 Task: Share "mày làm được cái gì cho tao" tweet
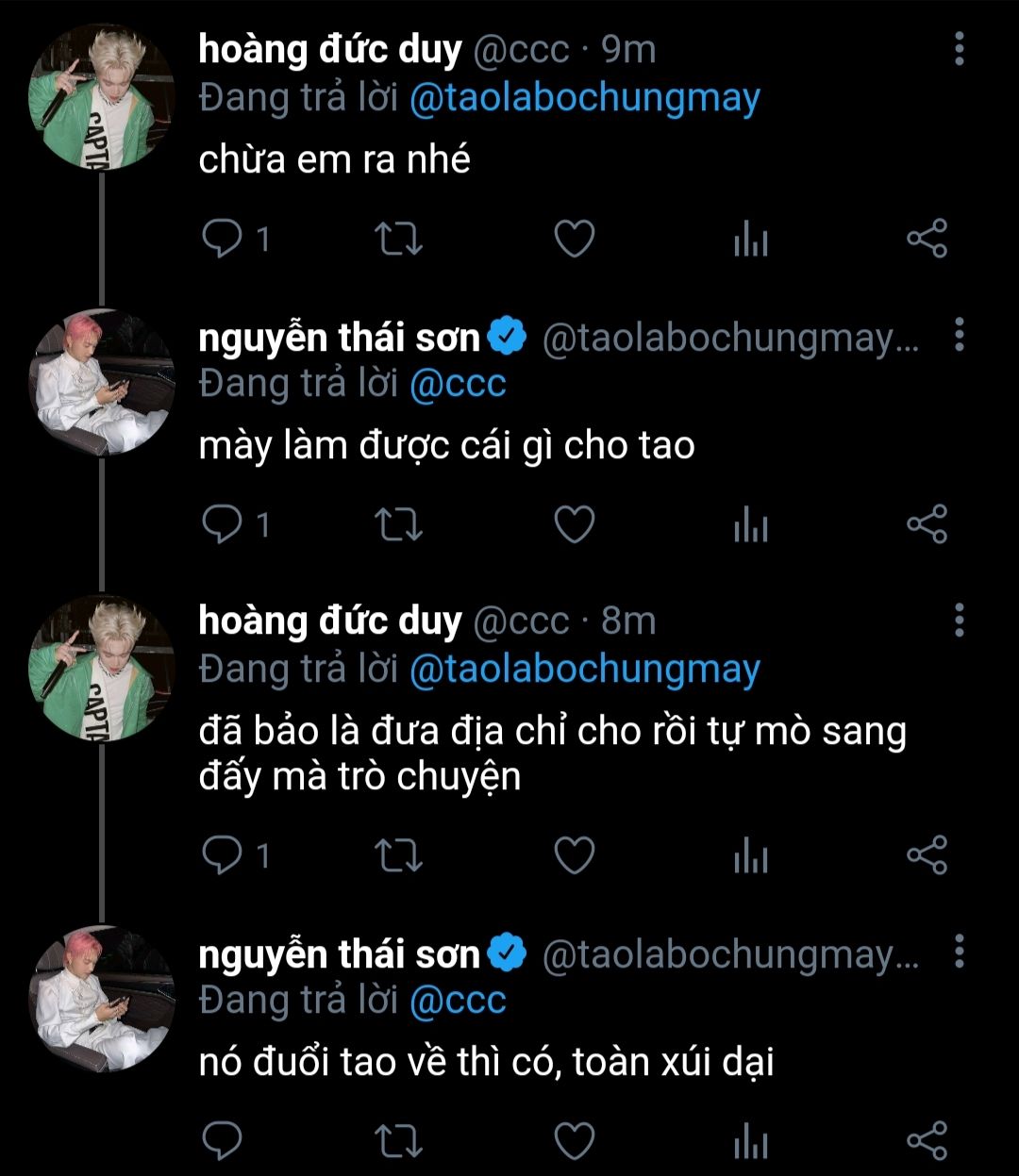pyautogui.click(x=927, y=524)
